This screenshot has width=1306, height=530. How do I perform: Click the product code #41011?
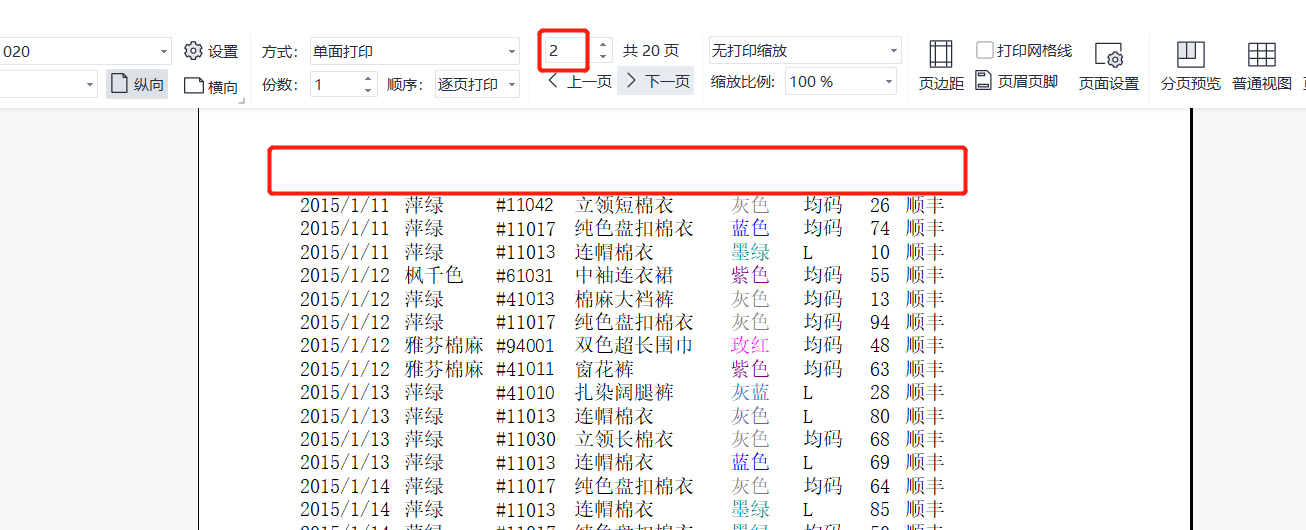pos(524,369)
